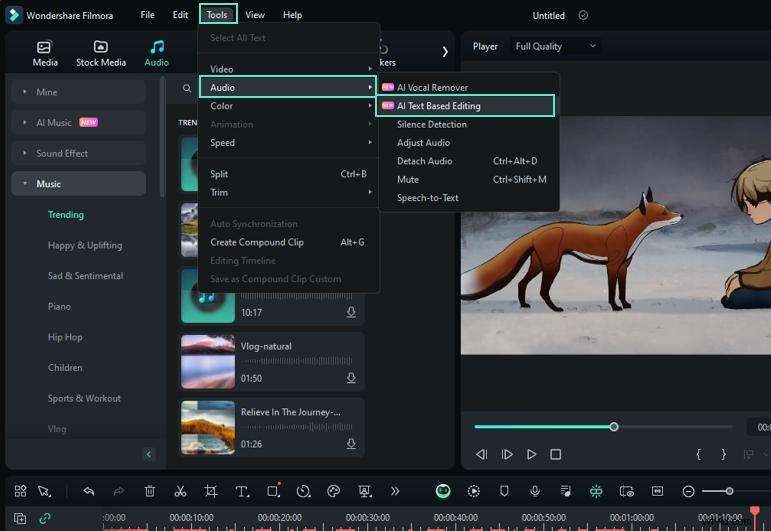
Task: Open the color palette tool in timeline toolbar
Action: [x=334, y=491]
